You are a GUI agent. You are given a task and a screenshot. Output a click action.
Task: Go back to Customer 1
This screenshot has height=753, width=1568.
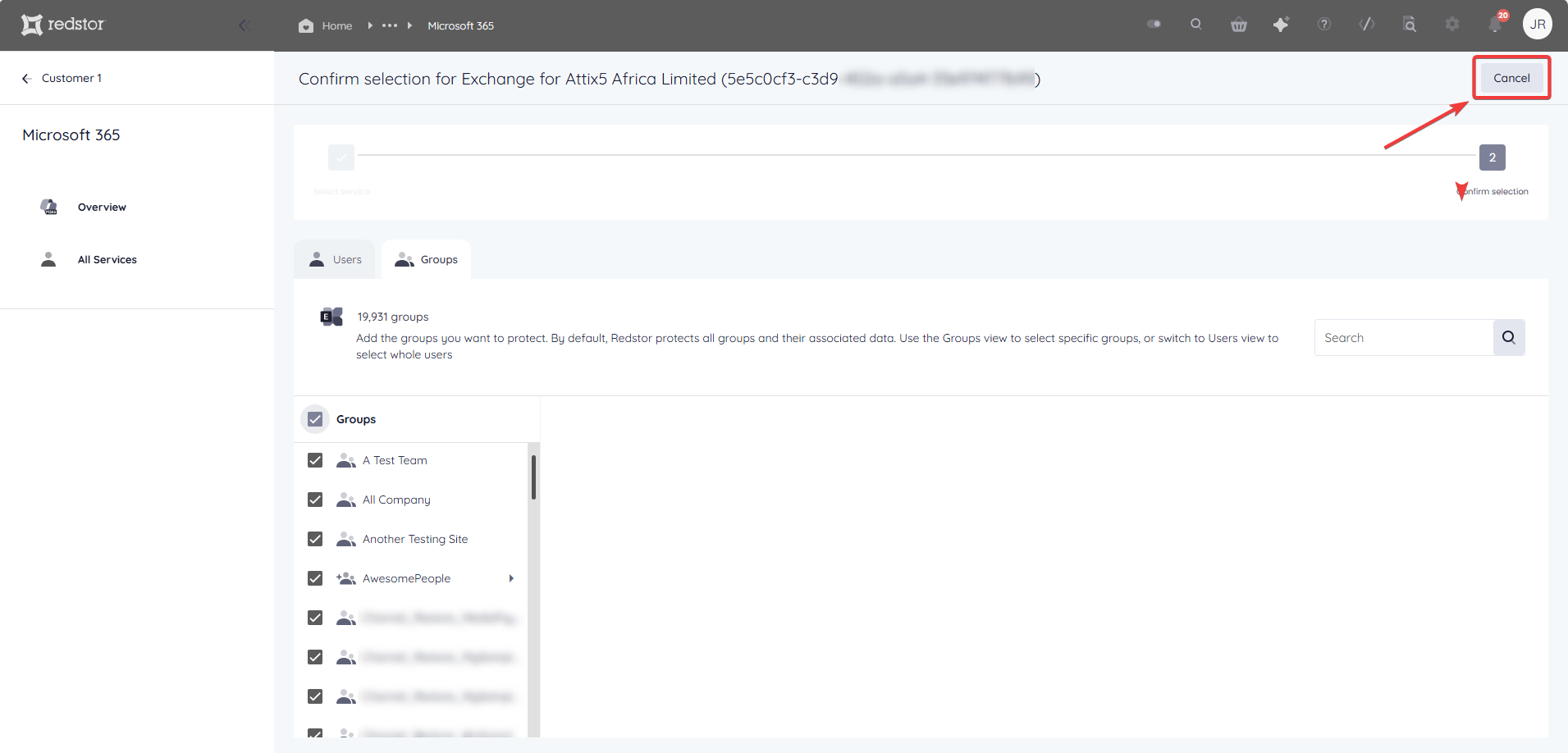click(x=71, y=78)
